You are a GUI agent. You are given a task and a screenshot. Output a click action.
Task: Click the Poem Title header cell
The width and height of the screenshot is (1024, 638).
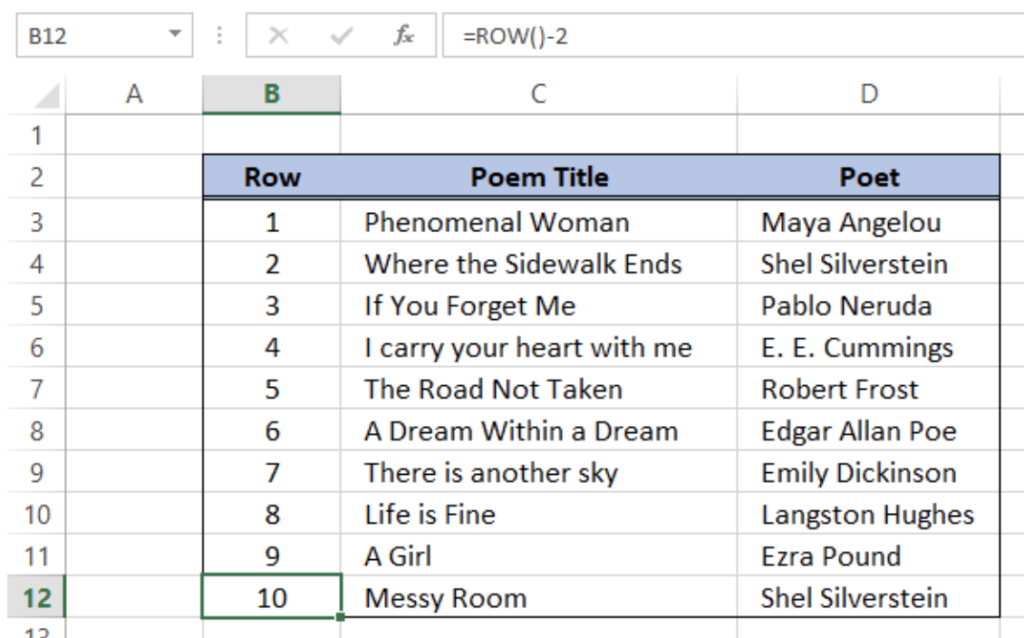click(538, 178)
